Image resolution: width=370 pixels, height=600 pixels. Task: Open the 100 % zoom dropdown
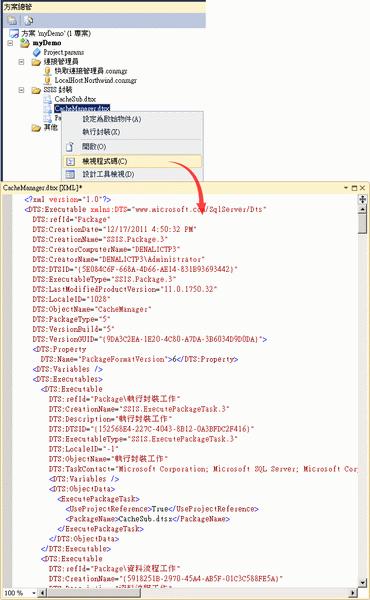tap(34, 593)
